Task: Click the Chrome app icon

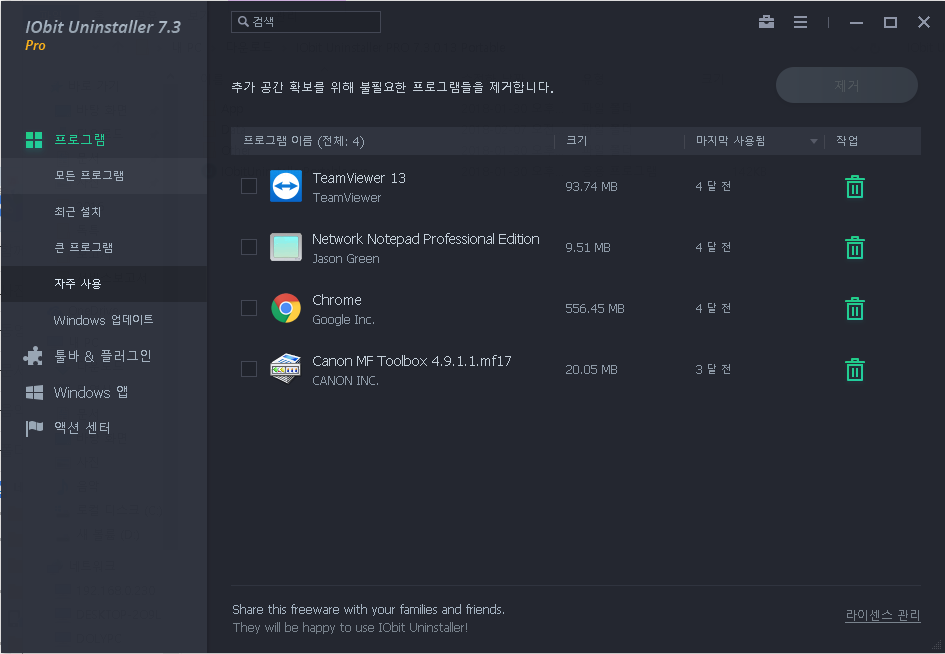Action: pos(286,308)
